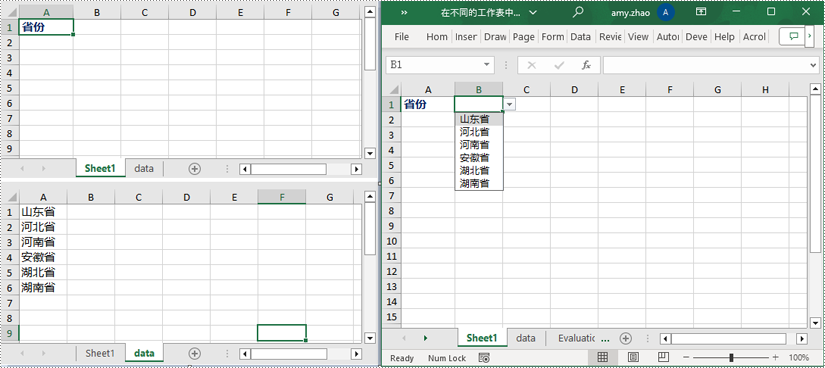Viewport: 825px width, 368px height.
Task: Click the zoom in plus icon
Action: [775, 358]
